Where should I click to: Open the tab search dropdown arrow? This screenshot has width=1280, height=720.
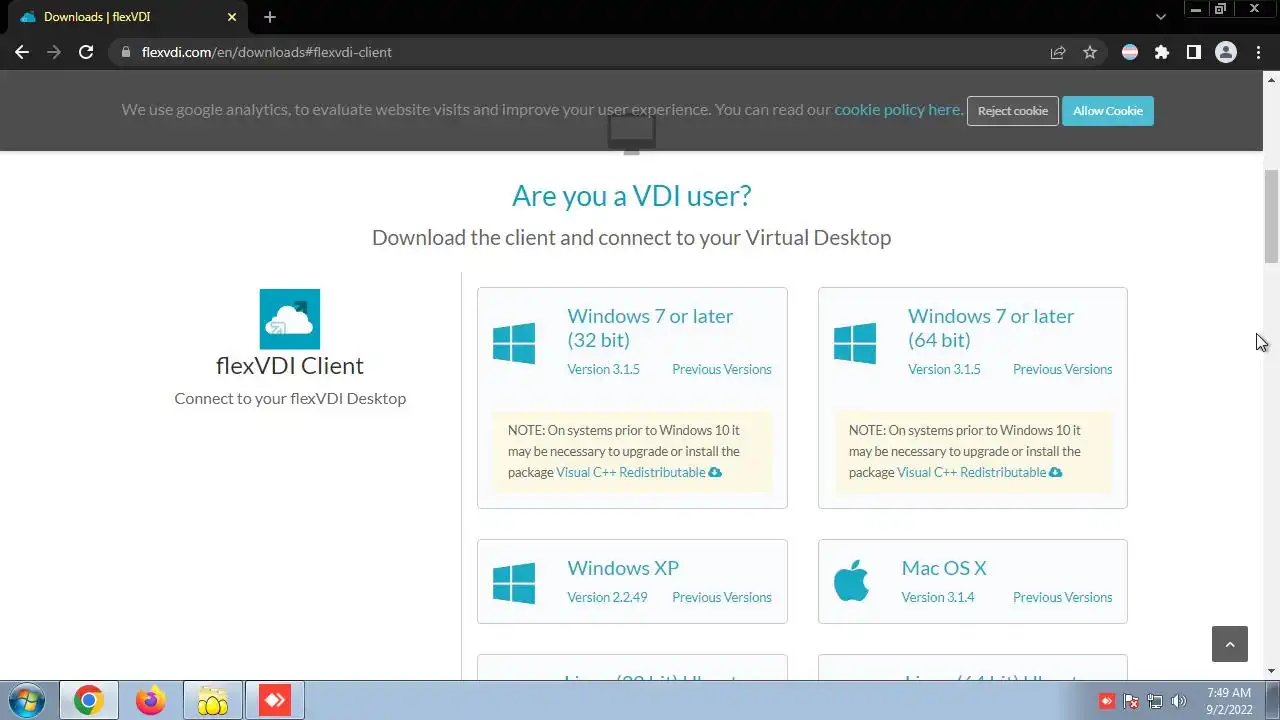(1160, 17)
